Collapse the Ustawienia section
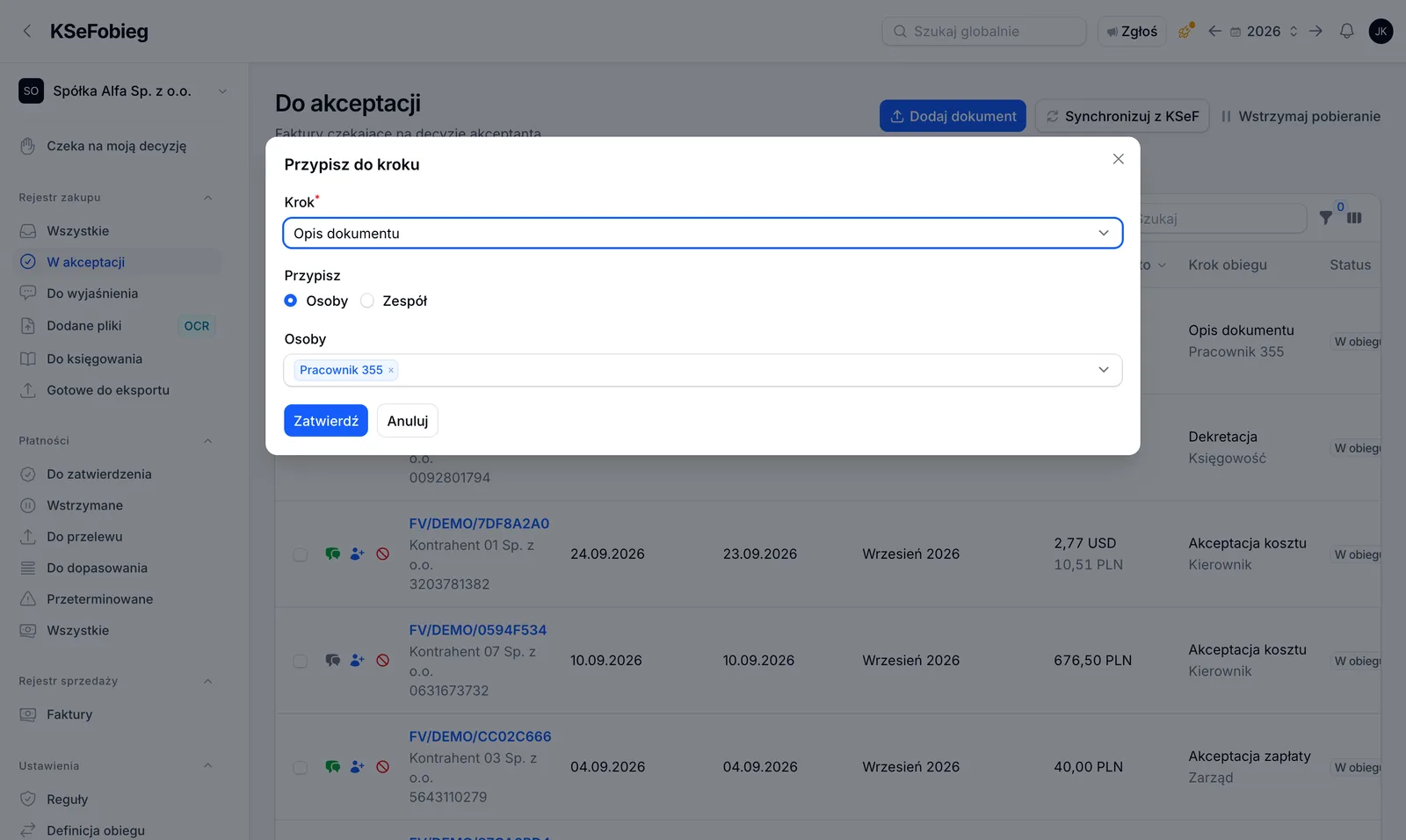Viewport: 1406px width, 840px height. pos(208,766)
